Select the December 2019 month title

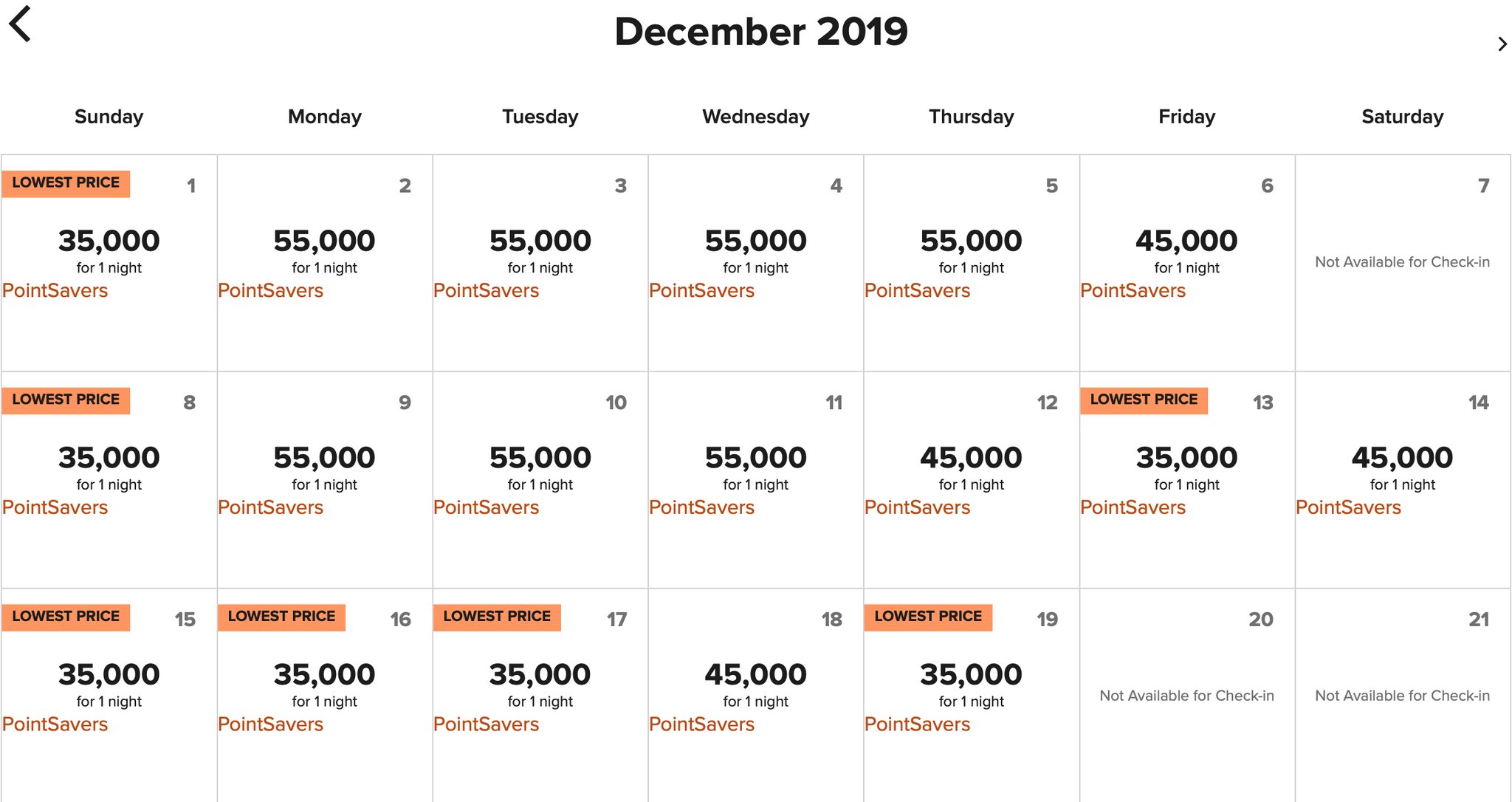(x=760, y=31)
